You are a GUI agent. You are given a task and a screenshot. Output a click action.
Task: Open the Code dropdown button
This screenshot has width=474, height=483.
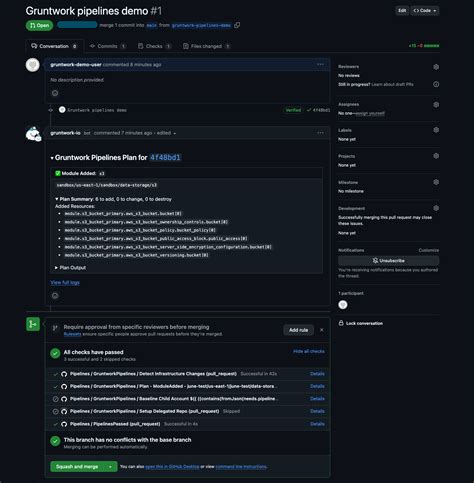click(x=425, y=11)
